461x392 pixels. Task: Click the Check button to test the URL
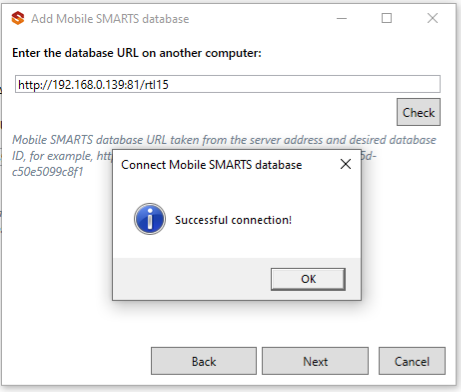tap(418, 112)
